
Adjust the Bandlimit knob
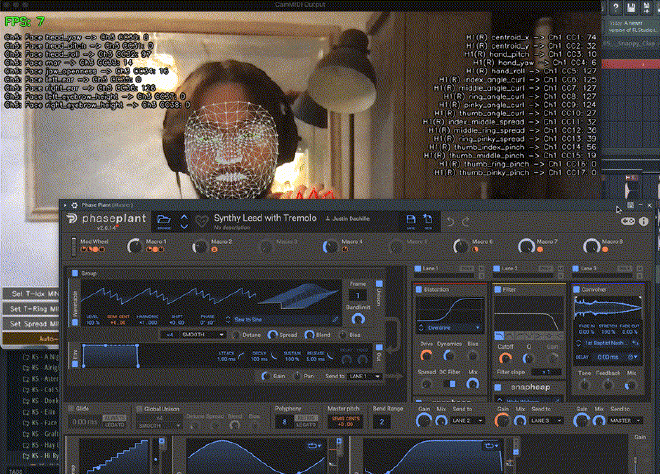[x=358, y=319]
